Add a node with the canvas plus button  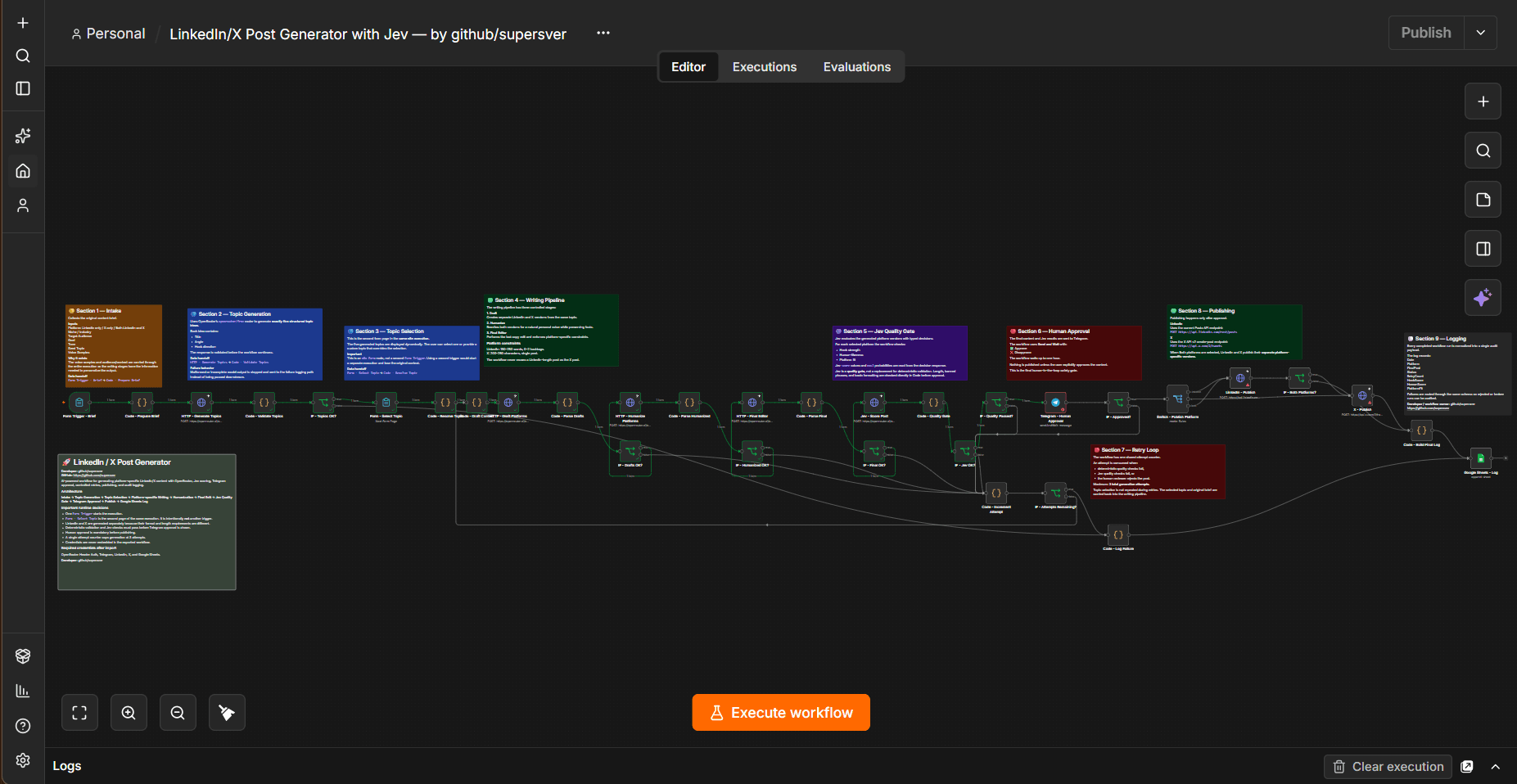(1483, 101)
